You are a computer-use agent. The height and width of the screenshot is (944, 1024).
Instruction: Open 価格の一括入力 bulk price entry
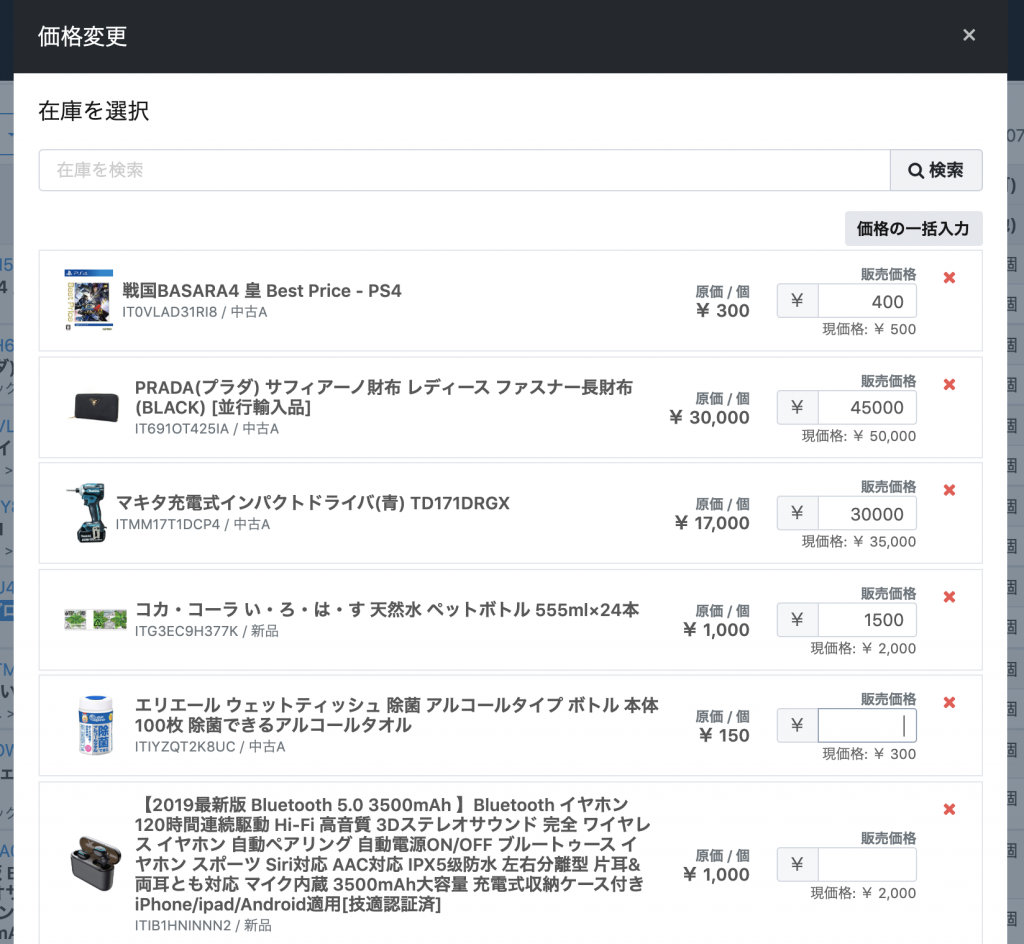pyautogui.click(x=913, y=228)
